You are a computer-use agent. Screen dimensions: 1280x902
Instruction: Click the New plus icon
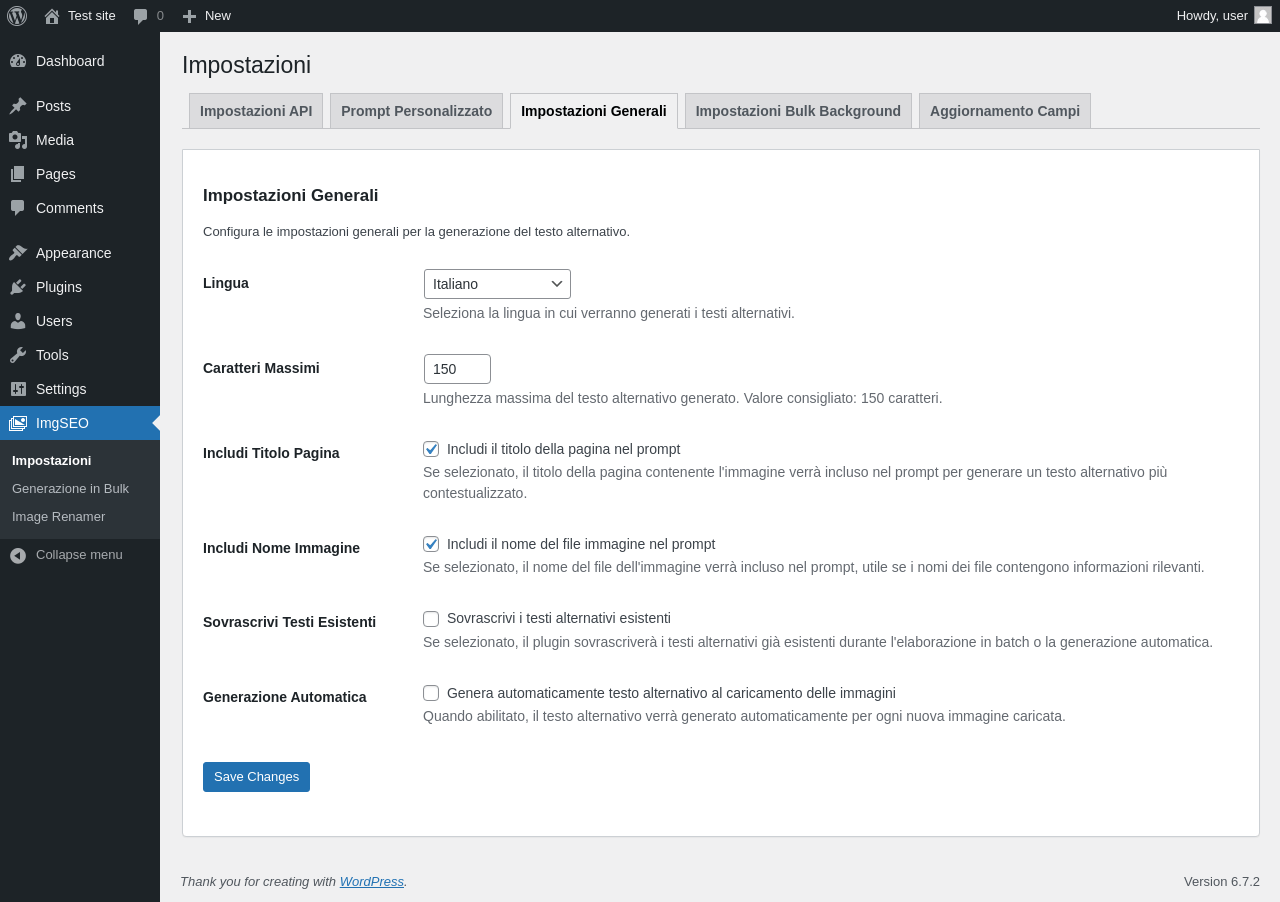tap(189, 16)
